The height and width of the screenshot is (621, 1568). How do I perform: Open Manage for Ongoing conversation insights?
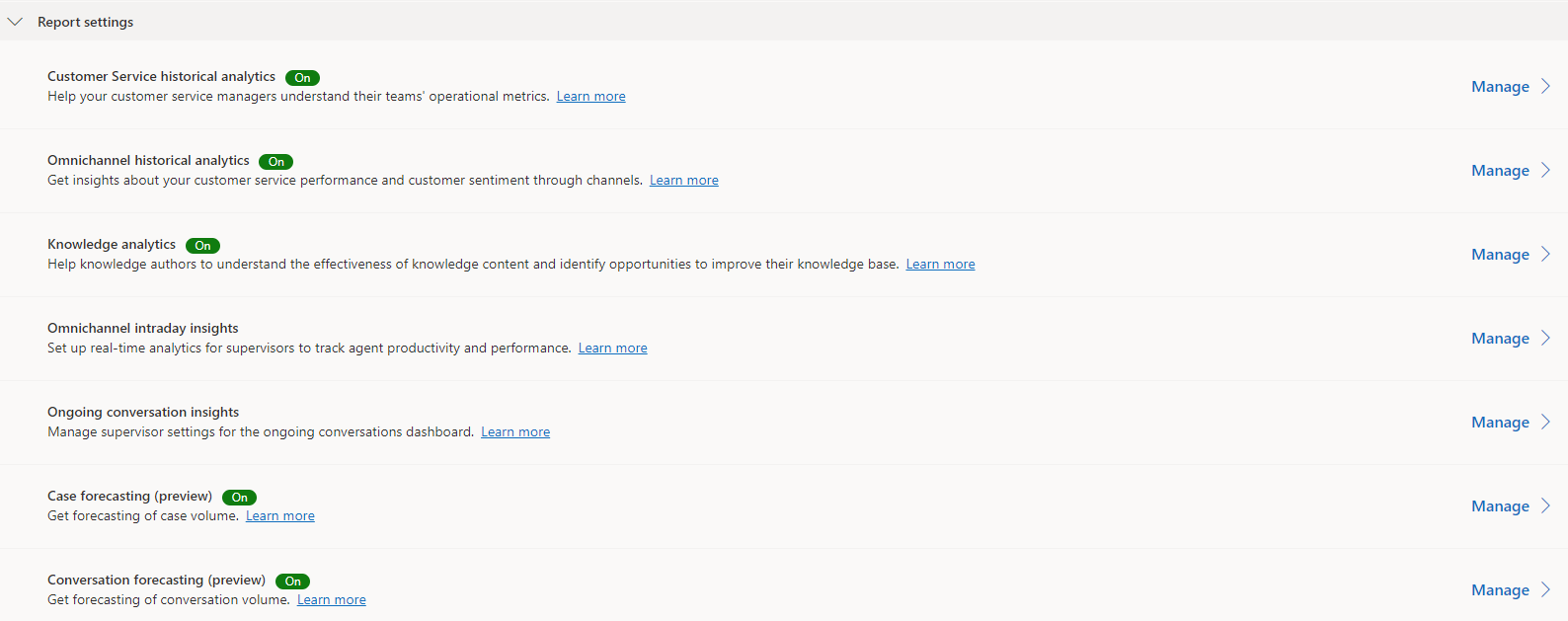tap(1500, 423)
